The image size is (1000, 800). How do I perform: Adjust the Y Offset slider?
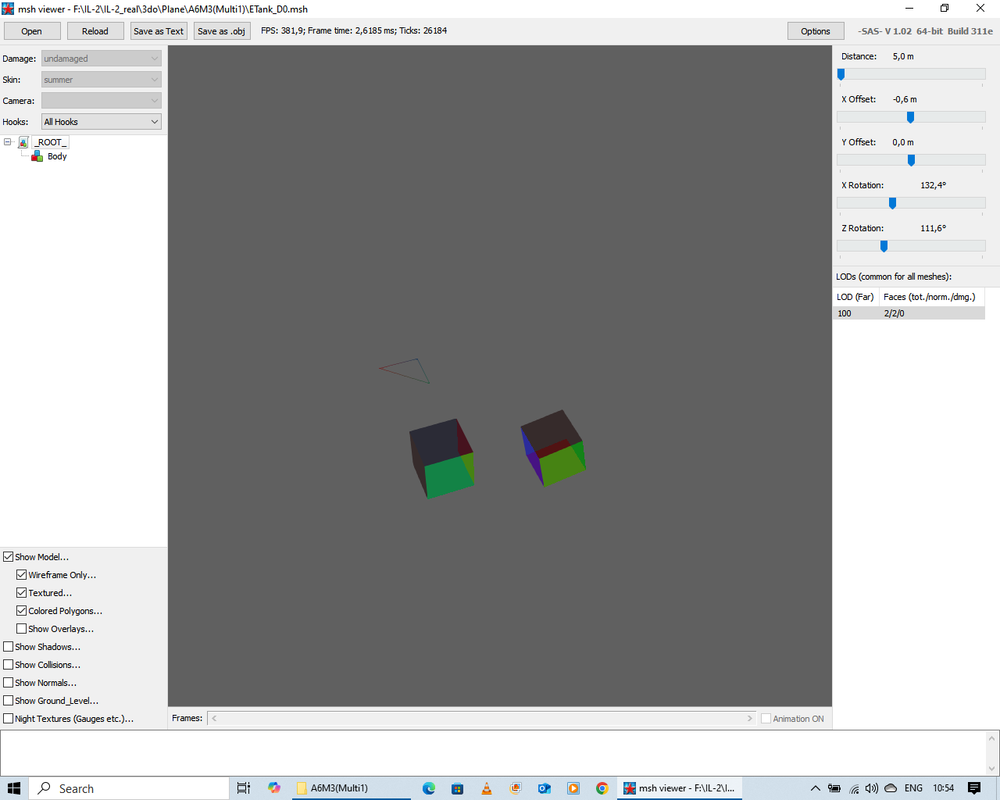click(x=911, y=160)
